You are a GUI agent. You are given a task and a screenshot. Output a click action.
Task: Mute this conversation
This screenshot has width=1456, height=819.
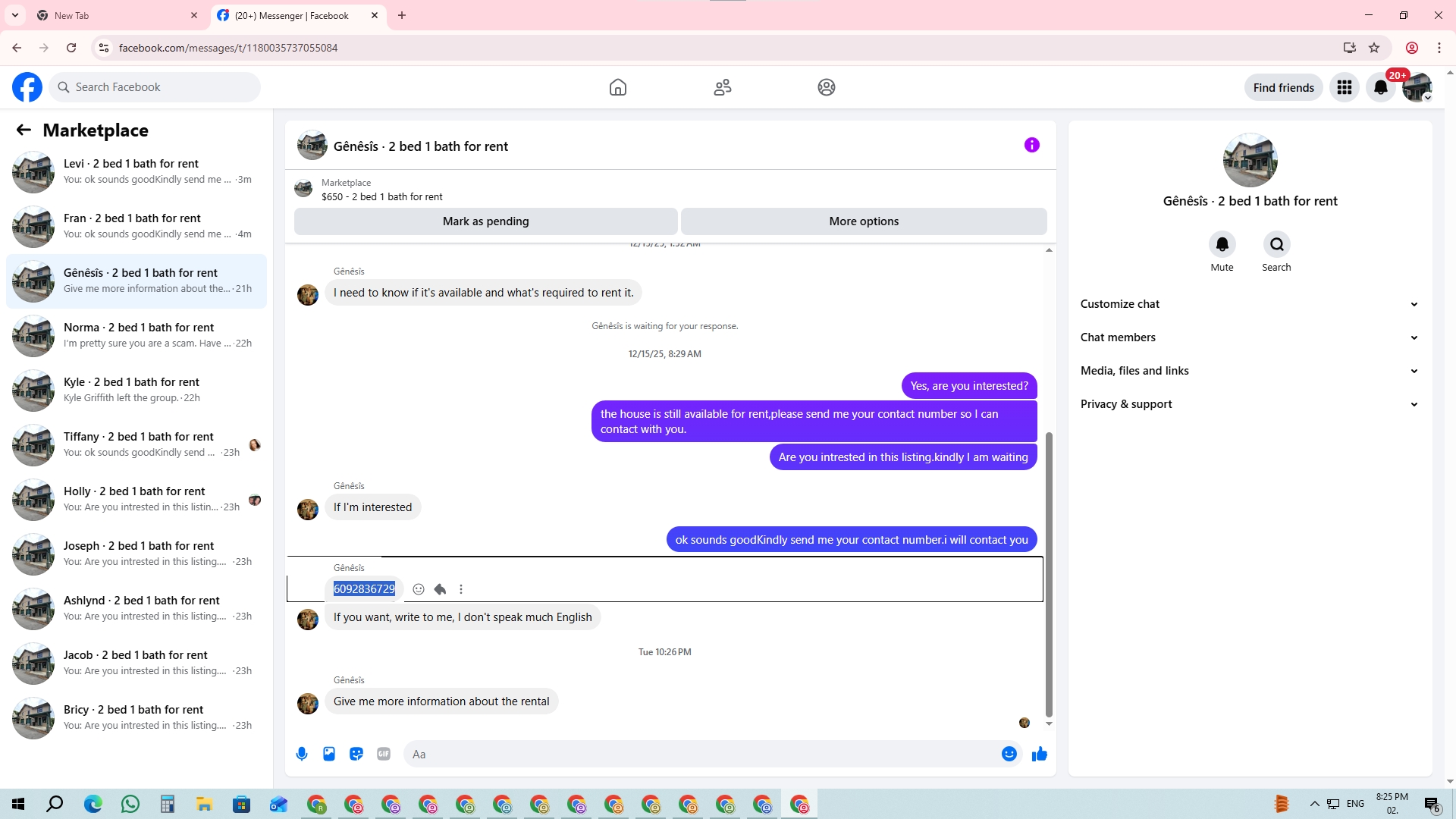coord(1222,244)
